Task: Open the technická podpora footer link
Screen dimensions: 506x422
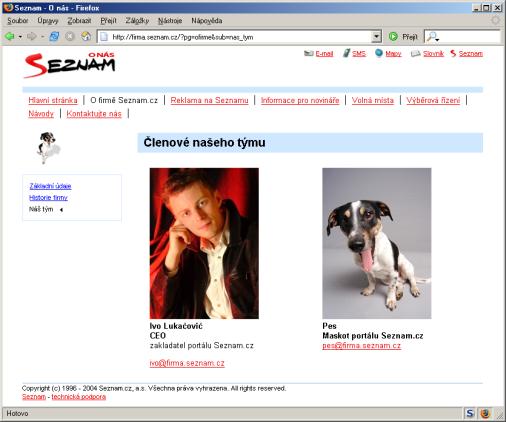Action: (x=79, y=397)
